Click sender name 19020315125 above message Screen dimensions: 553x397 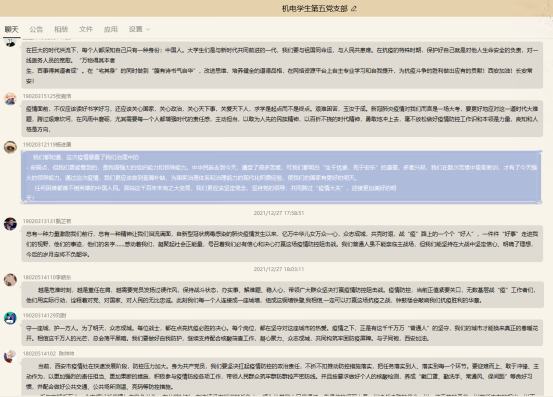(47, 96)
